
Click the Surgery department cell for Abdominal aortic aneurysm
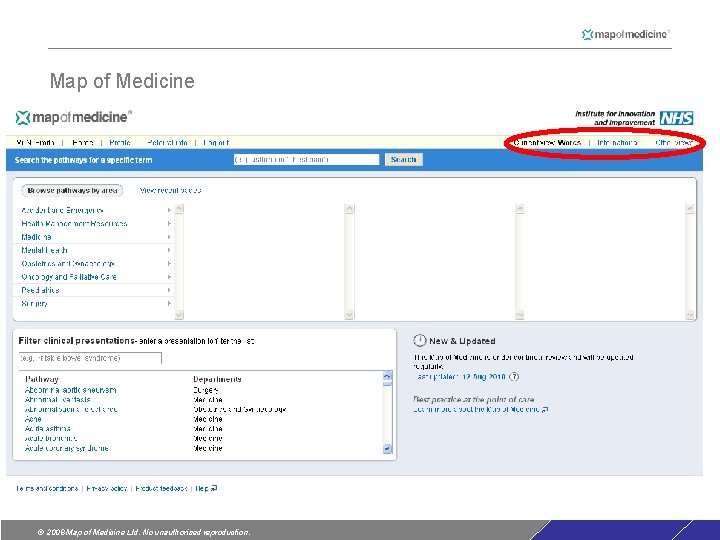206,390
